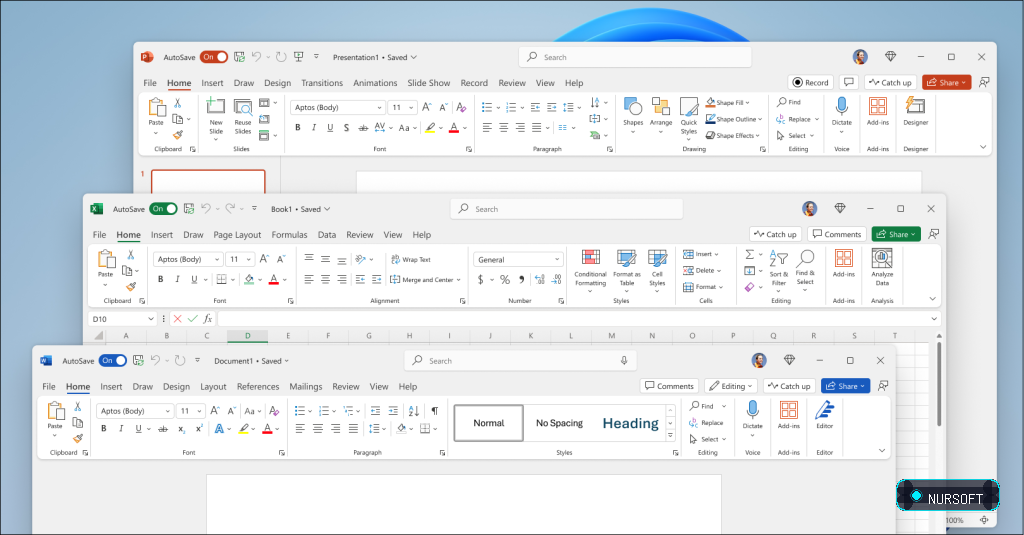Start Dictate in Word ribbon
The image size is (1024, 535).
(752, 417)
